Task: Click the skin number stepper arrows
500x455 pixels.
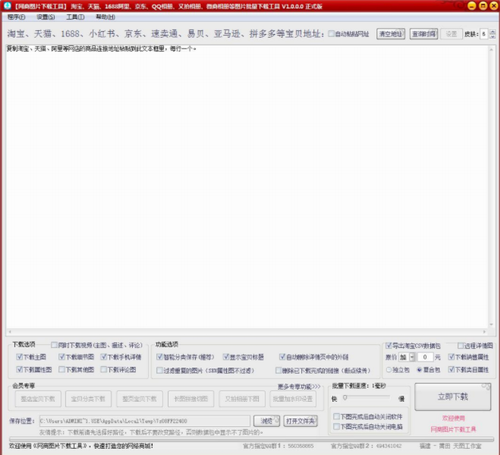Action: [492, 34]
